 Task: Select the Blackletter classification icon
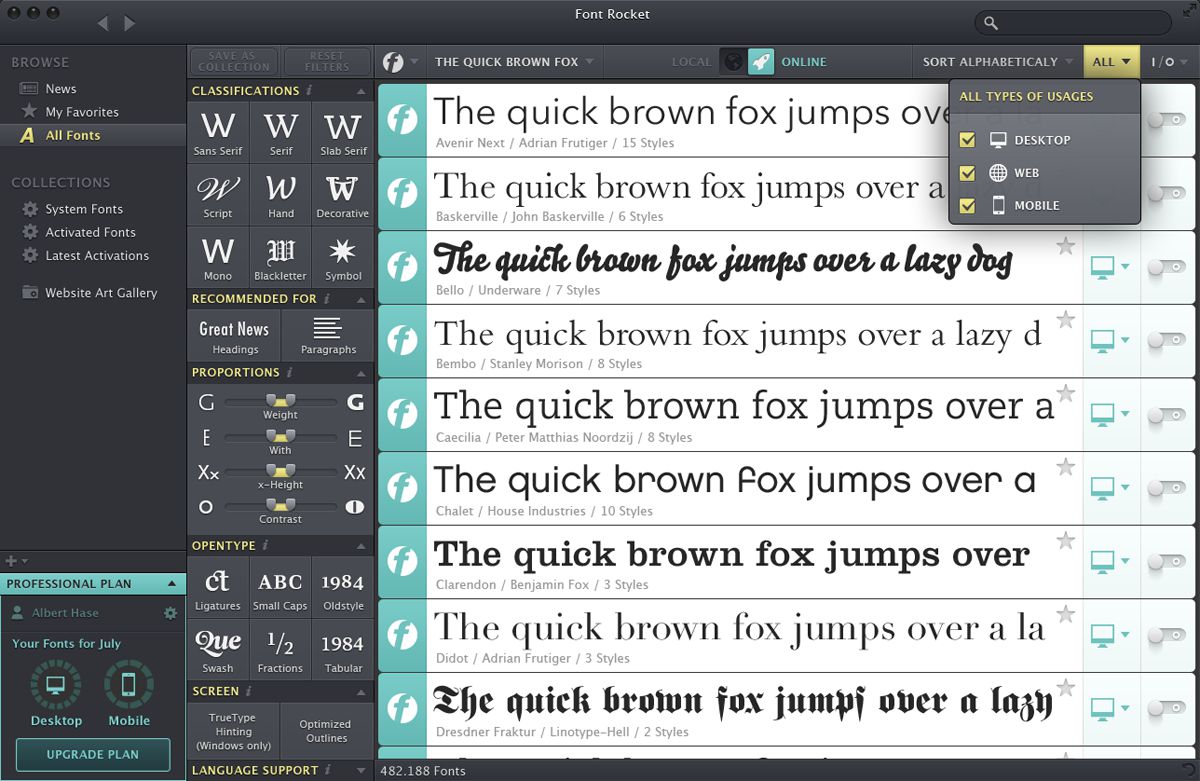(280, 255)
